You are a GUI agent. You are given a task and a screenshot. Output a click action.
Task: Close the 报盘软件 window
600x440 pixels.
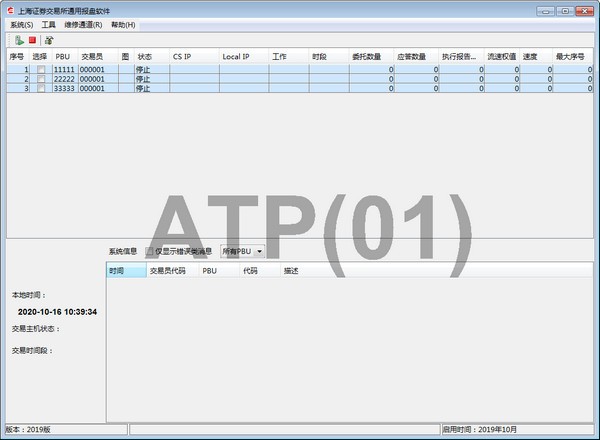pos(585,11)
